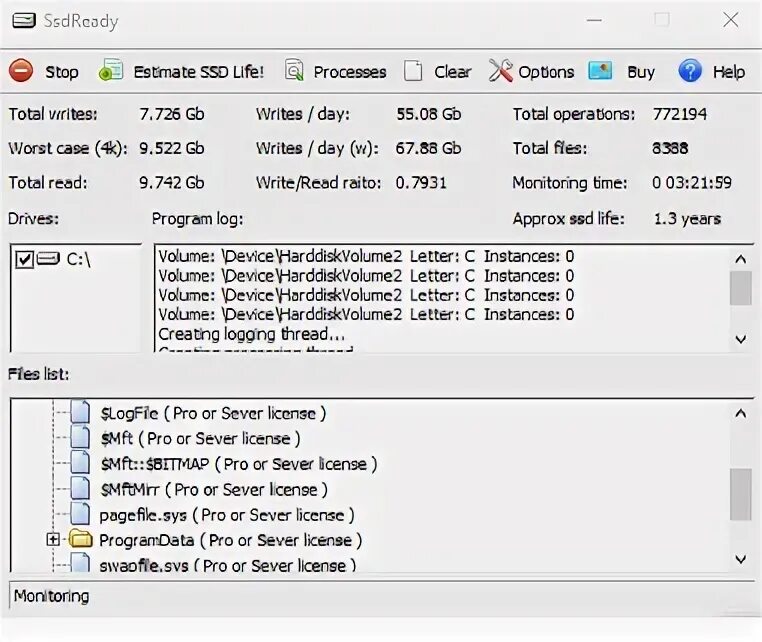The image size is (762, 642).
Task: Uncheck the C:\ drive checkbox
Action: [x=24, y=260]
